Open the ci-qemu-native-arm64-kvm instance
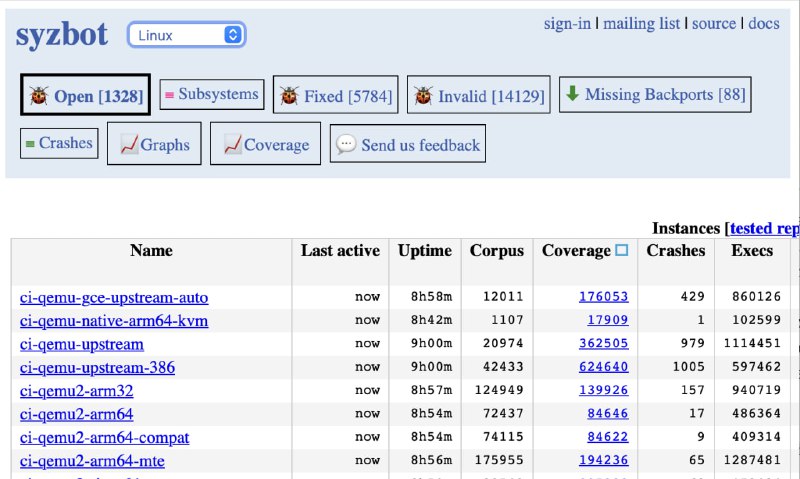Image resolution: width=800 pixels, height=479 pixels. tap(114, 321)
